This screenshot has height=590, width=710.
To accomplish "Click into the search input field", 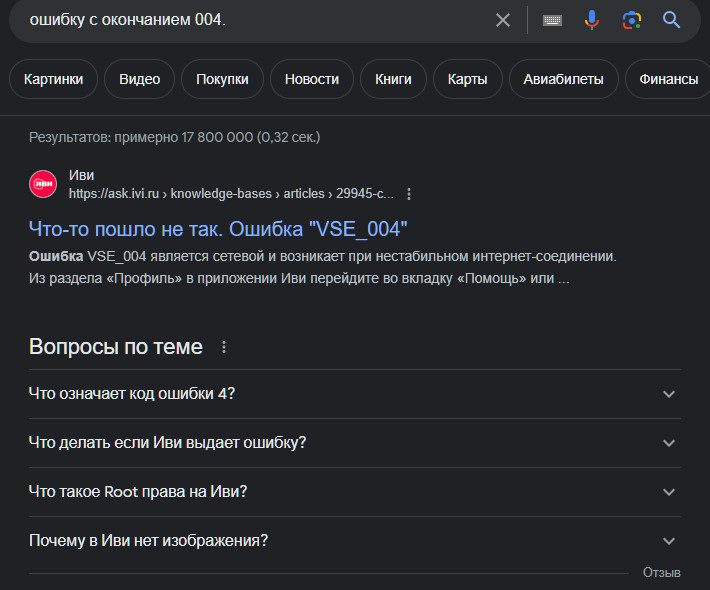I will [250, 20].
